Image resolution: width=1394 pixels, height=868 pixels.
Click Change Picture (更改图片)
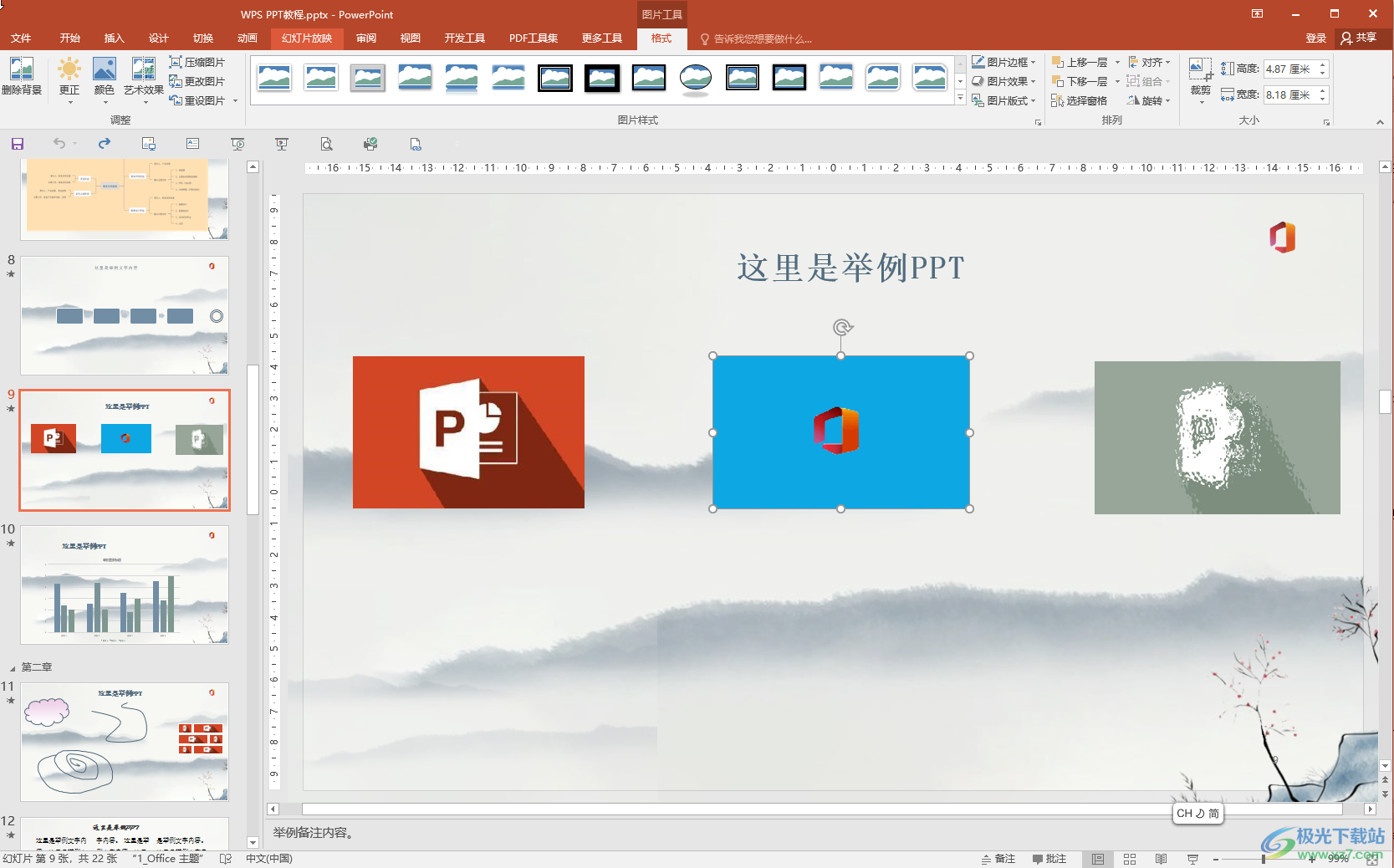coord(197,81)
